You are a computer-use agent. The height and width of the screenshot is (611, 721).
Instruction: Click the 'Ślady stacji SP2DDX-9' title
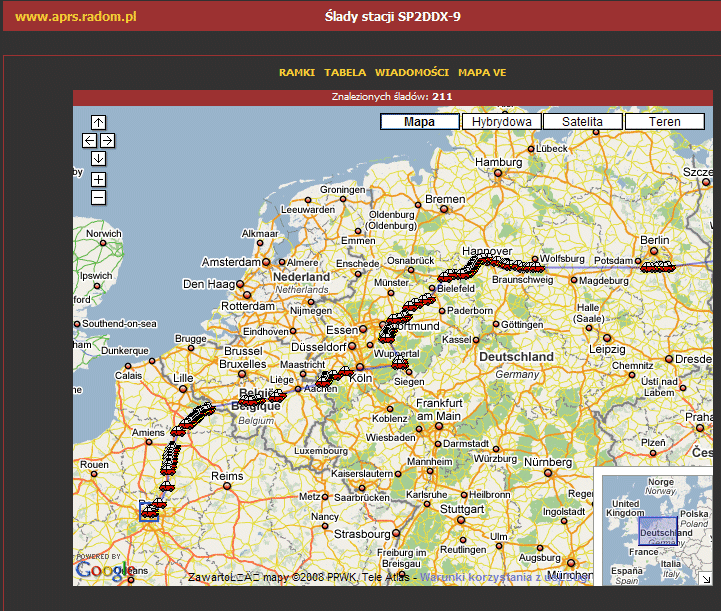393,17
